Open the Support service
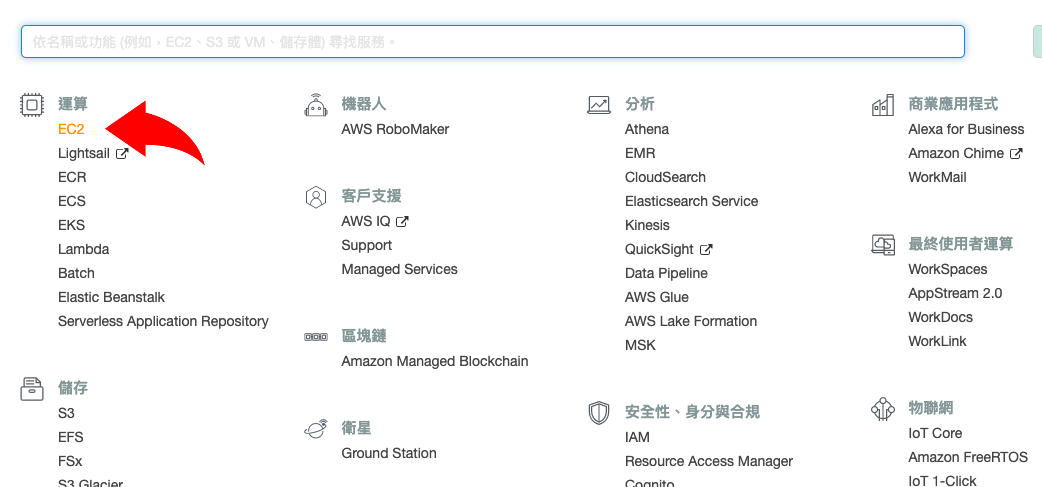The image size is (1042, 487). click(367, 245)
